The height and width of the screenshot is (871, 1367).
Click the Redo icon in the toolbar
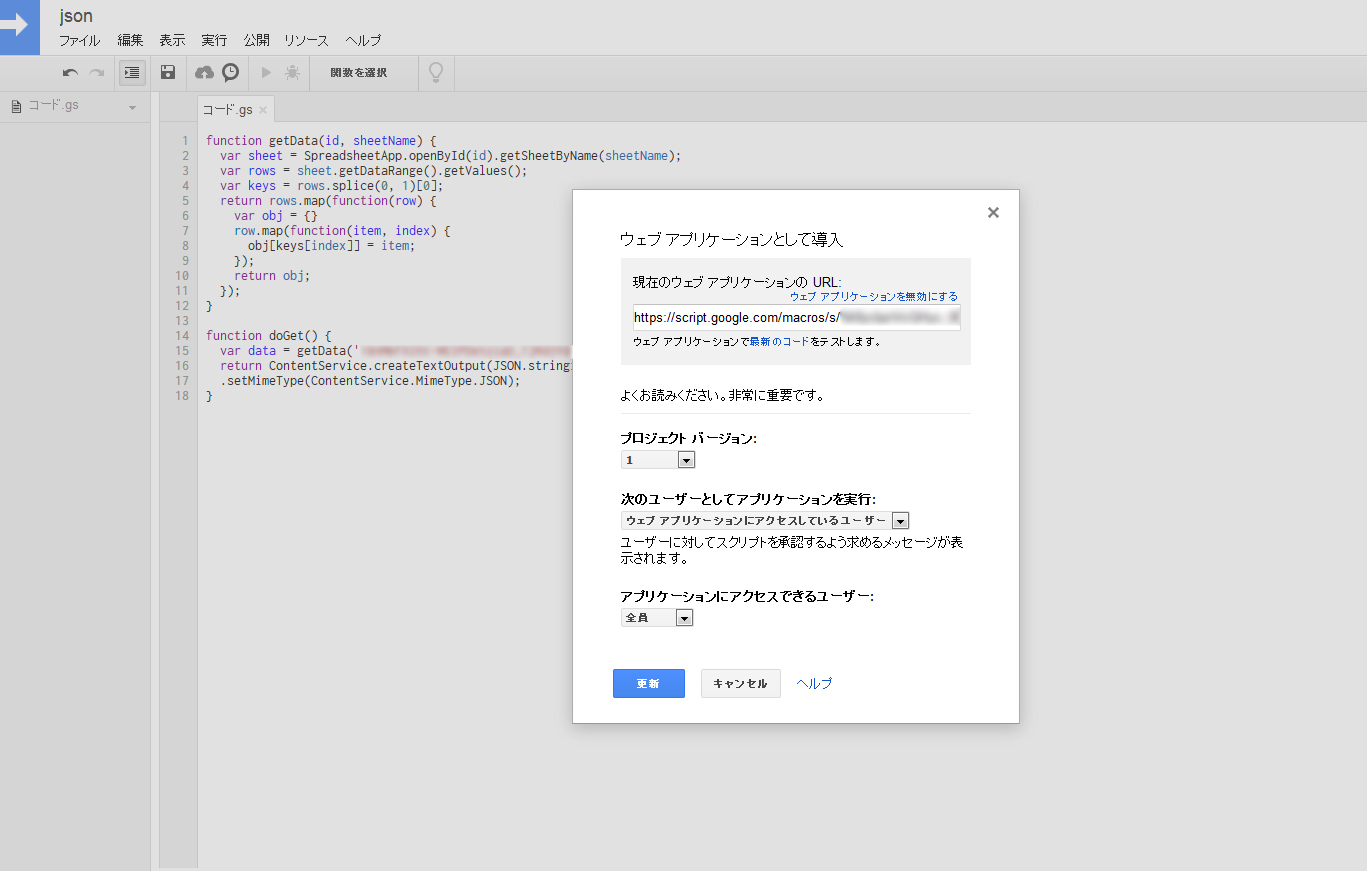(x=96, y=72)
